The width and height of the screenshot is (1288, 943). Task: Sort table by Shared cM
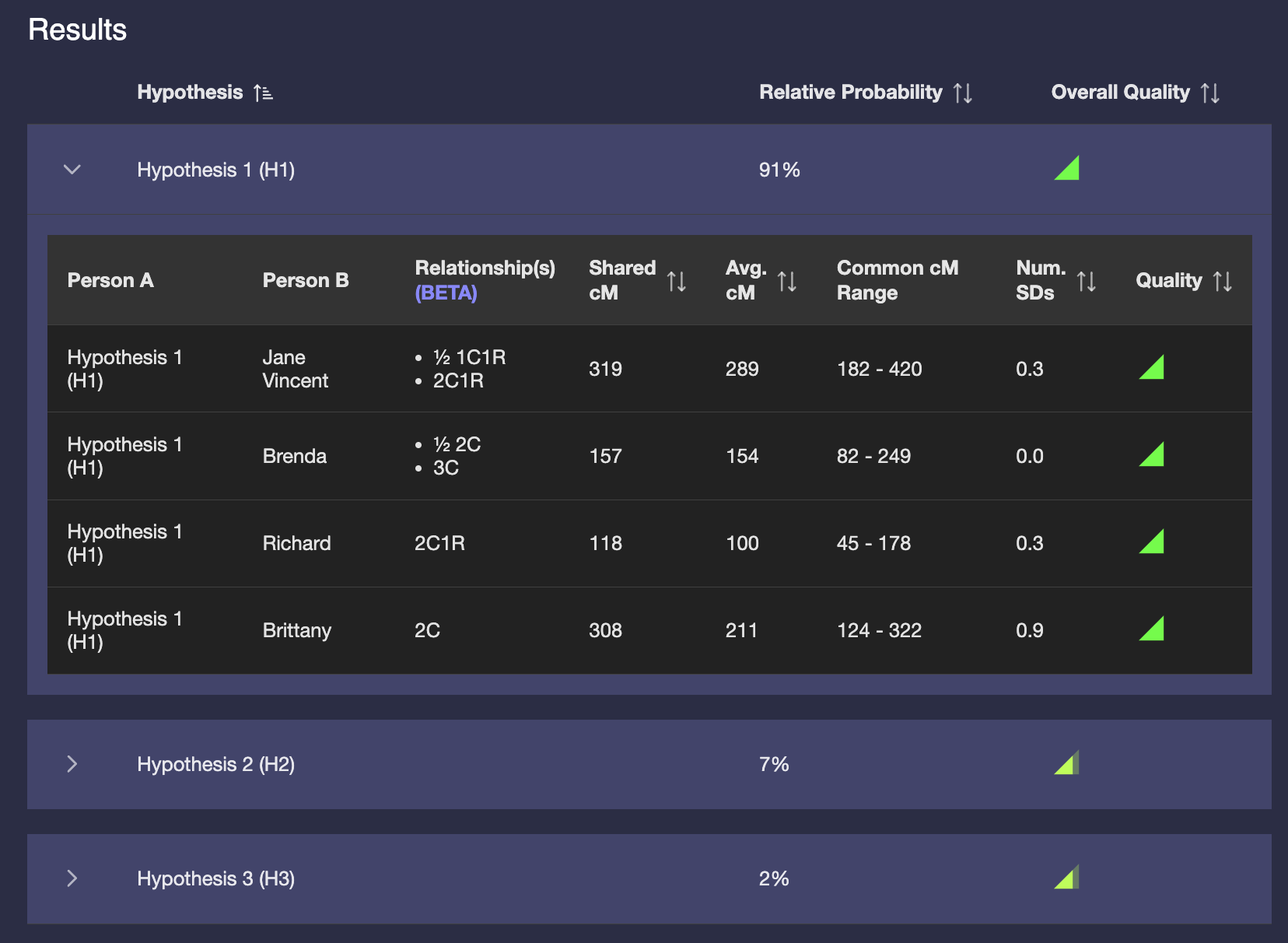(676, 281)
